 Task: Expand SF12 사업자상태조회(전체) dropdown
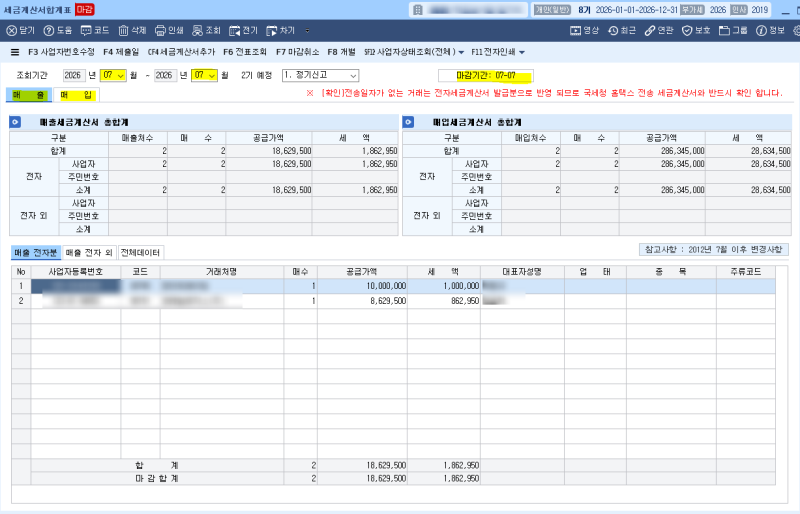pos(461,52)
